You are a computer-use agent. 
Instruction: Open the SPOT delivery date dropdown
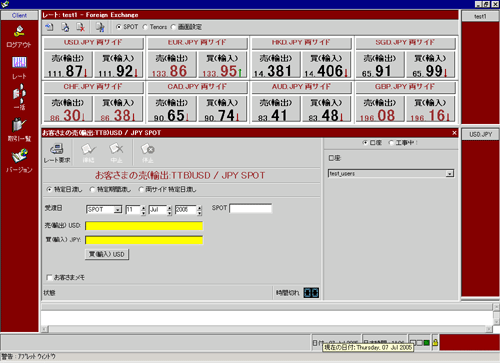coord(118,209)
